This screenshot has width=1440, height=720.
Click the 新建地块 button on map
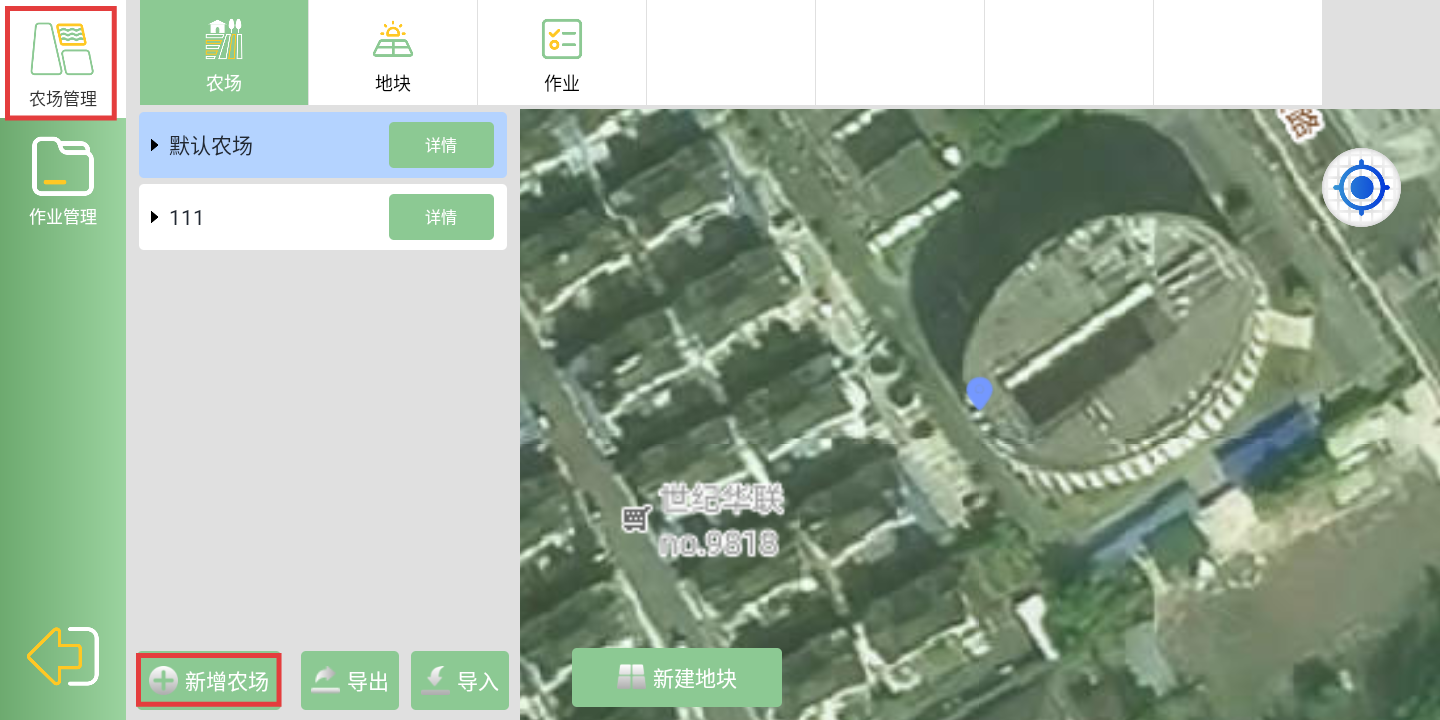(677, 678)
